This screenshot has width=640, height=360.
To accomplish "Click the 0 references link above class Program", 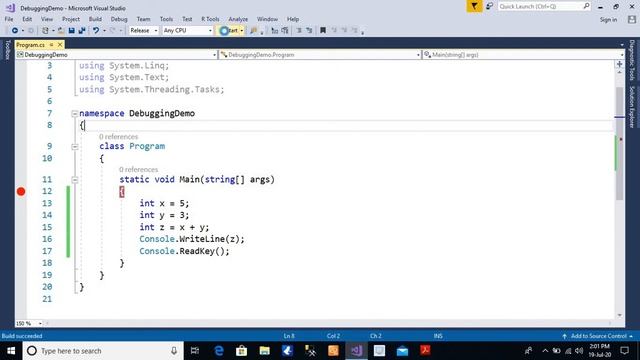I will [118, 137].
